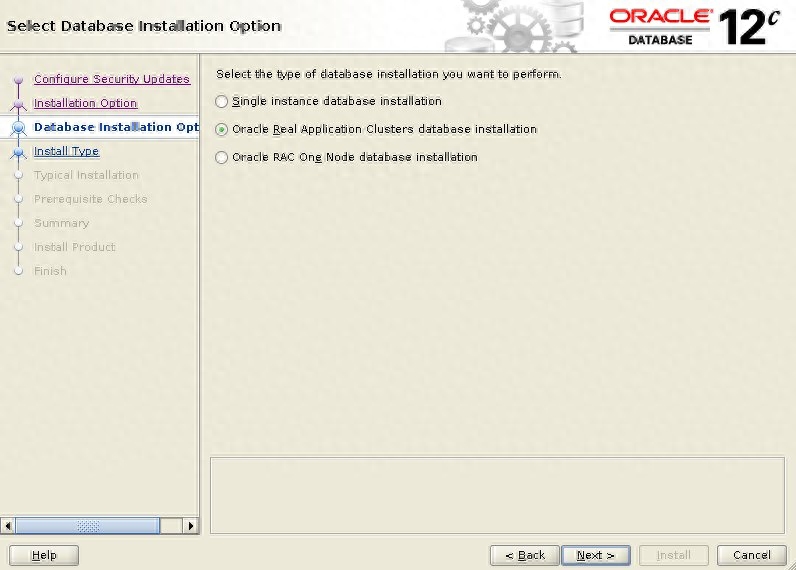The width and height of the screenshot is (796, 570).
Task: Cancel the database installation
Action: 751,555
